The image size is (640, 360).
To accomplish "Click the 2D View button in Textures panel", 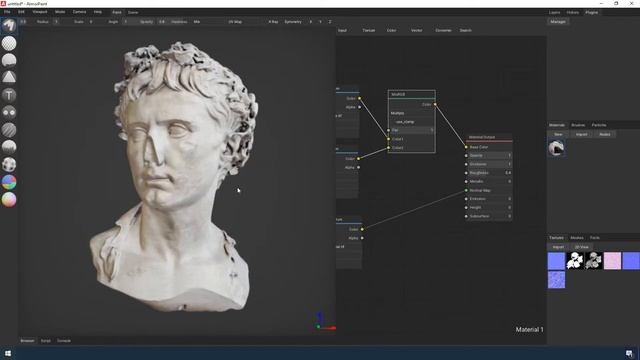I will [x=581, y=247].
